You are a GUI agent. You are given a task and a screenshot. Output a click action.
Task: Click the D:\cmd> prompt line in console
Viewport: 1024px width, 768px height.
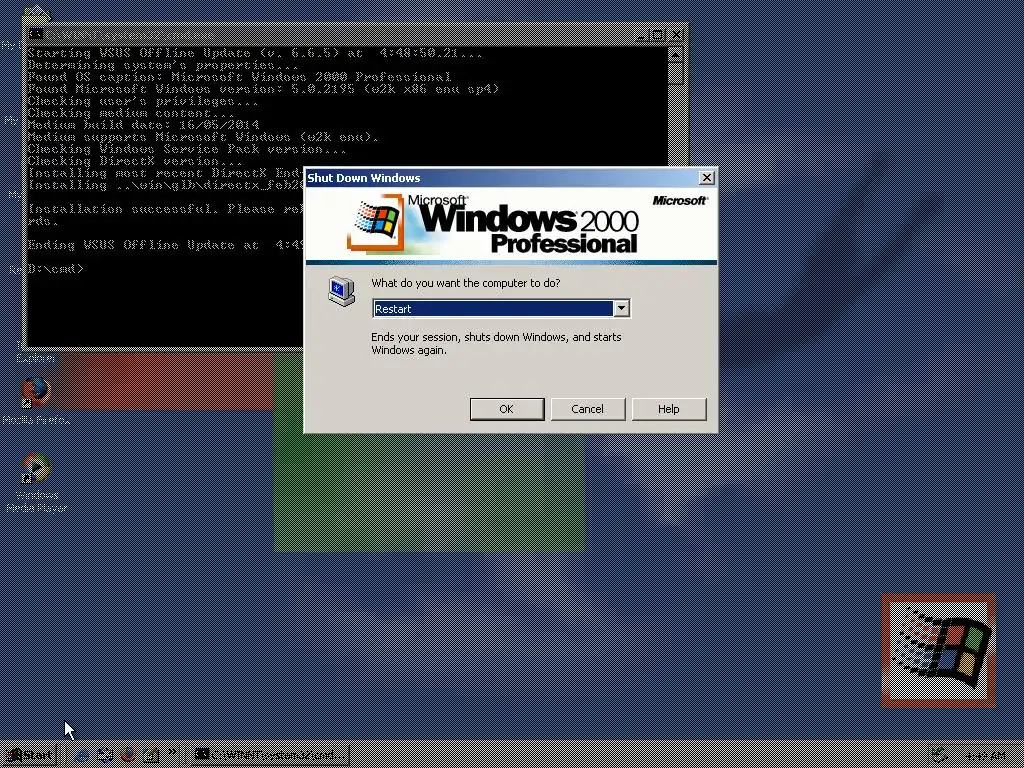(x=56, y=268)
